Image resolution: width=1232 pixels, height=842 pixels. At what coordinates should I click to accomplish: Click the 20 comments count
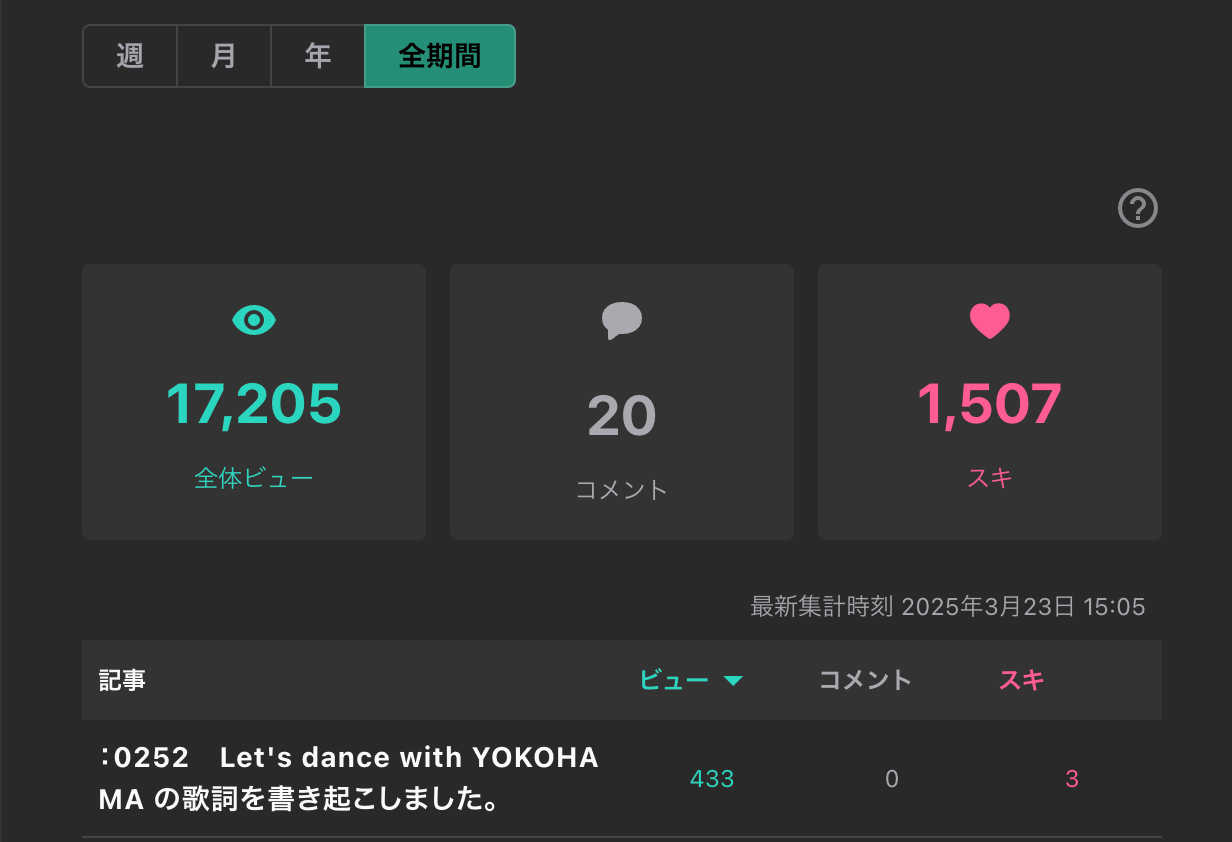pyautogui.click(x=621, y=416)
